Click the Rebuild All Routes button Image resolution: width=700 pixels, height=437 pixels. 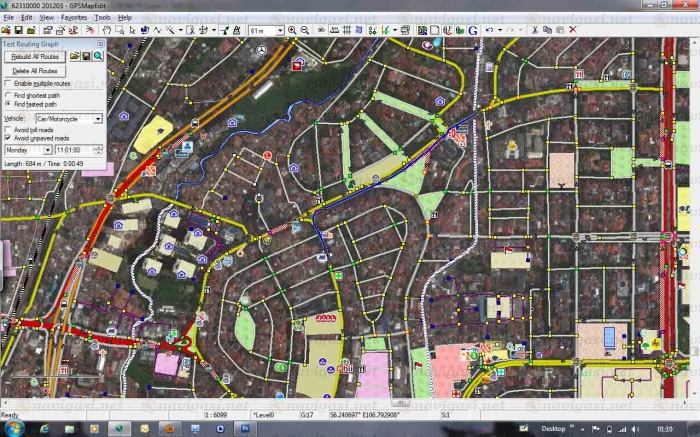point(35,57)
